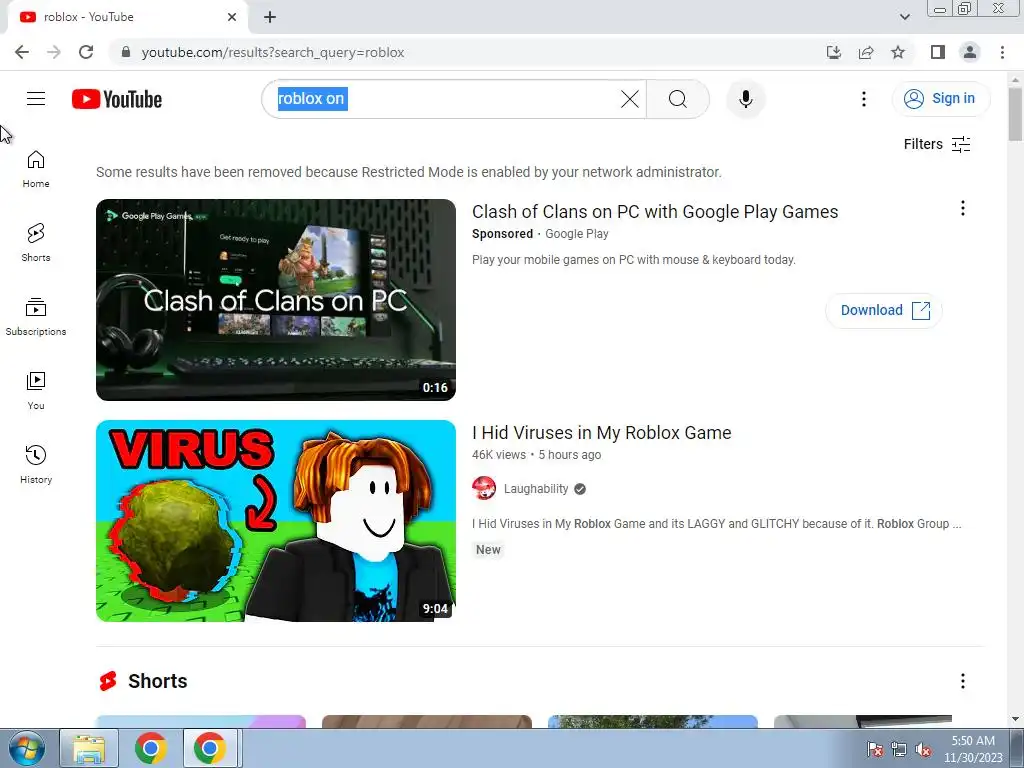This screenshot has height=768, width=1024.
Task: Open Windows Explorer from the taskbar
Action: pos(89,748)
